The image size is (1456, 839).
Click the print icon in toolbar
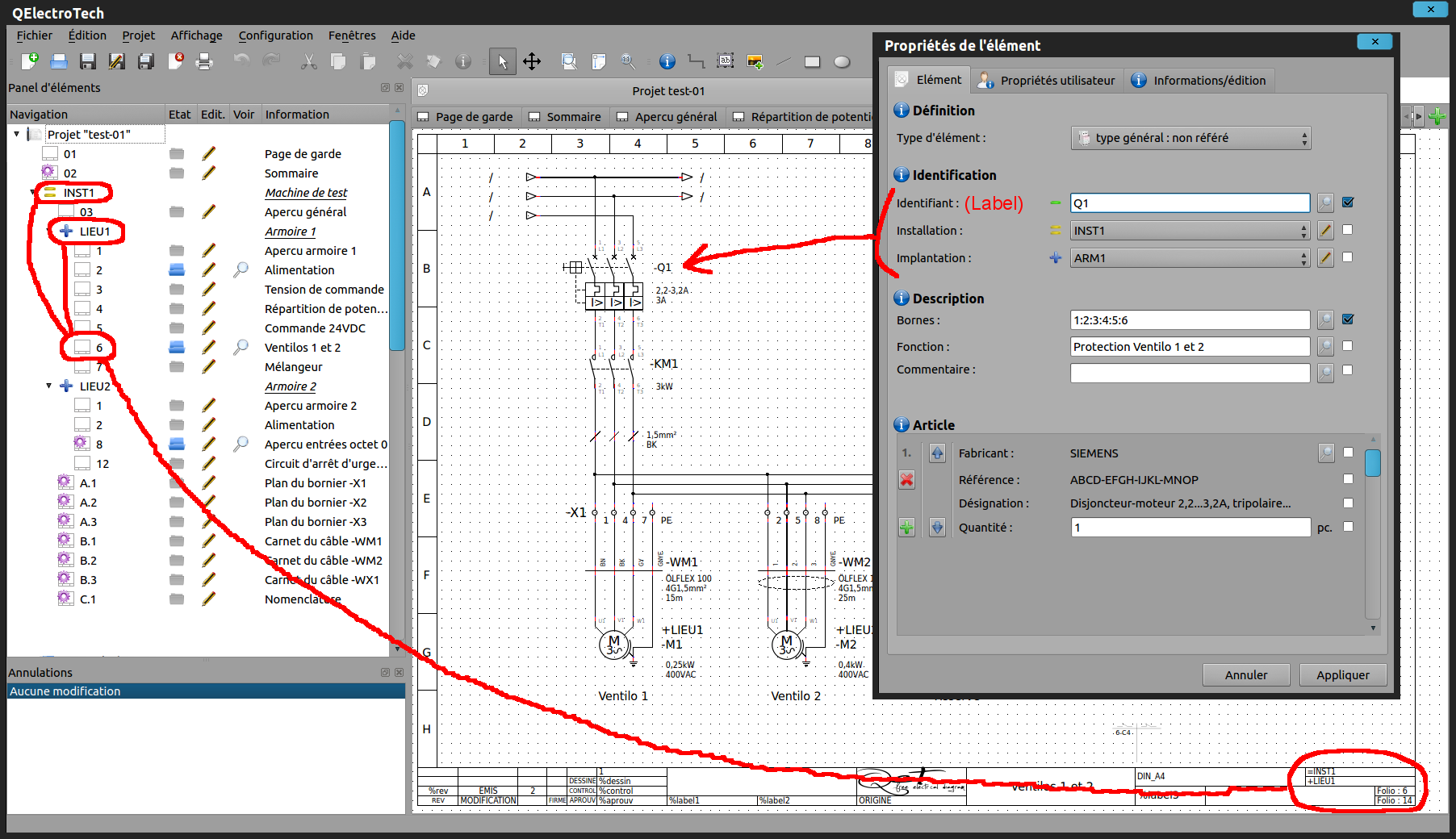tap(204, 61)
